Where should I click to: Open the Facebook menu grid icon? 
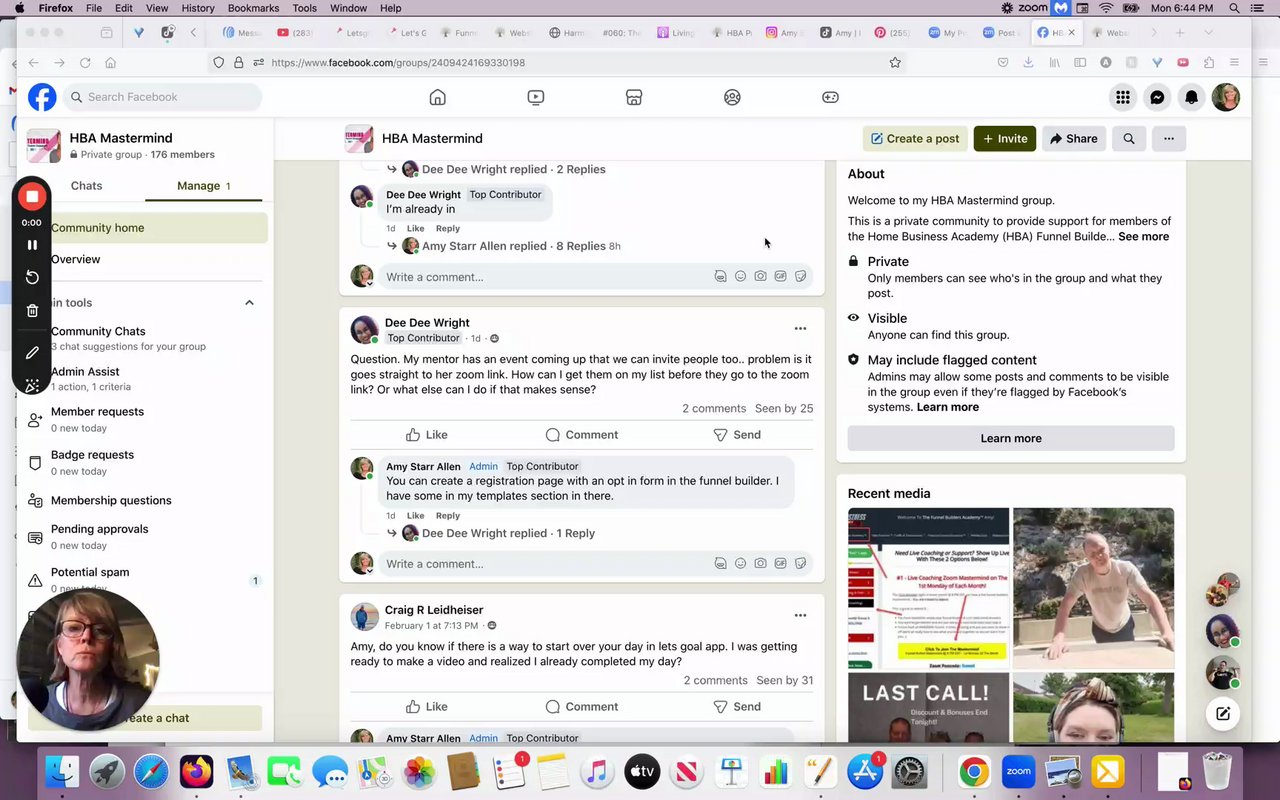(1123, 97)
